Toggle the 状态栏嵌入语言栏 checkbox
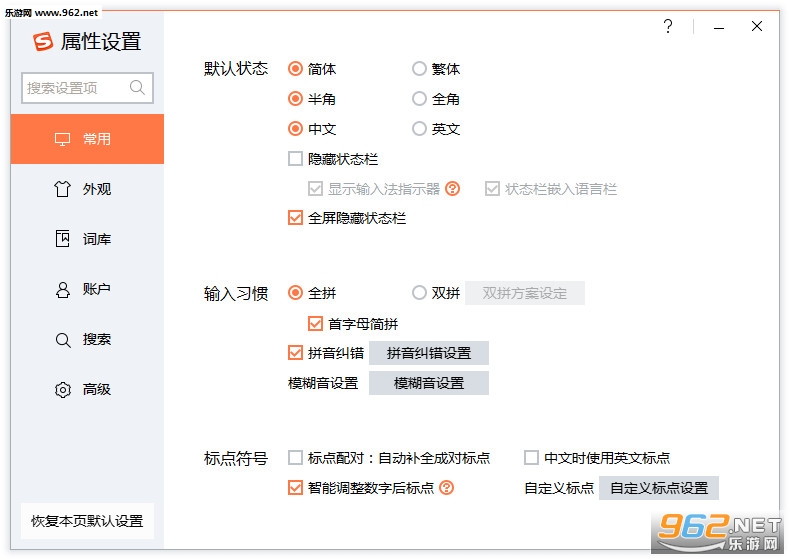The height and width of the screenshot is (560, 790). (492, 189)
